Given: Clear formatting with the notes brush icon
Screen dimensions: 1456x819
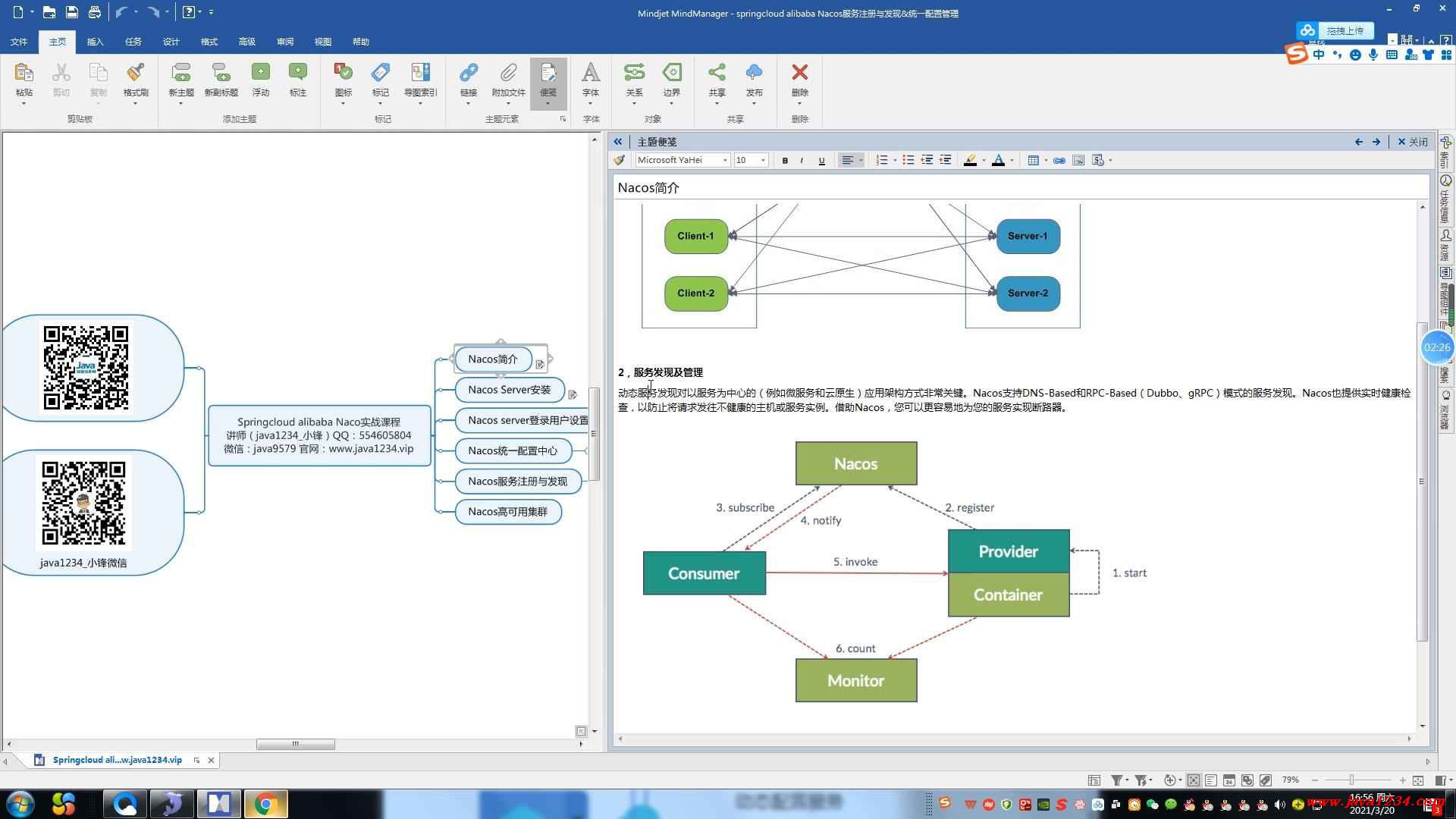Looking at the screenshot, I should (x=620, y=160).
